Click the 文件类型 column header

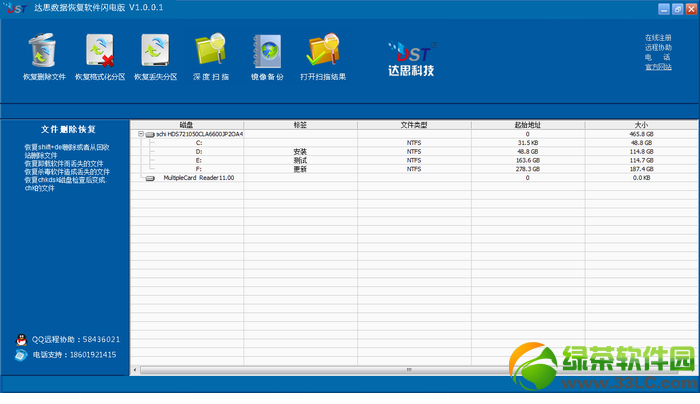point(414,125)
